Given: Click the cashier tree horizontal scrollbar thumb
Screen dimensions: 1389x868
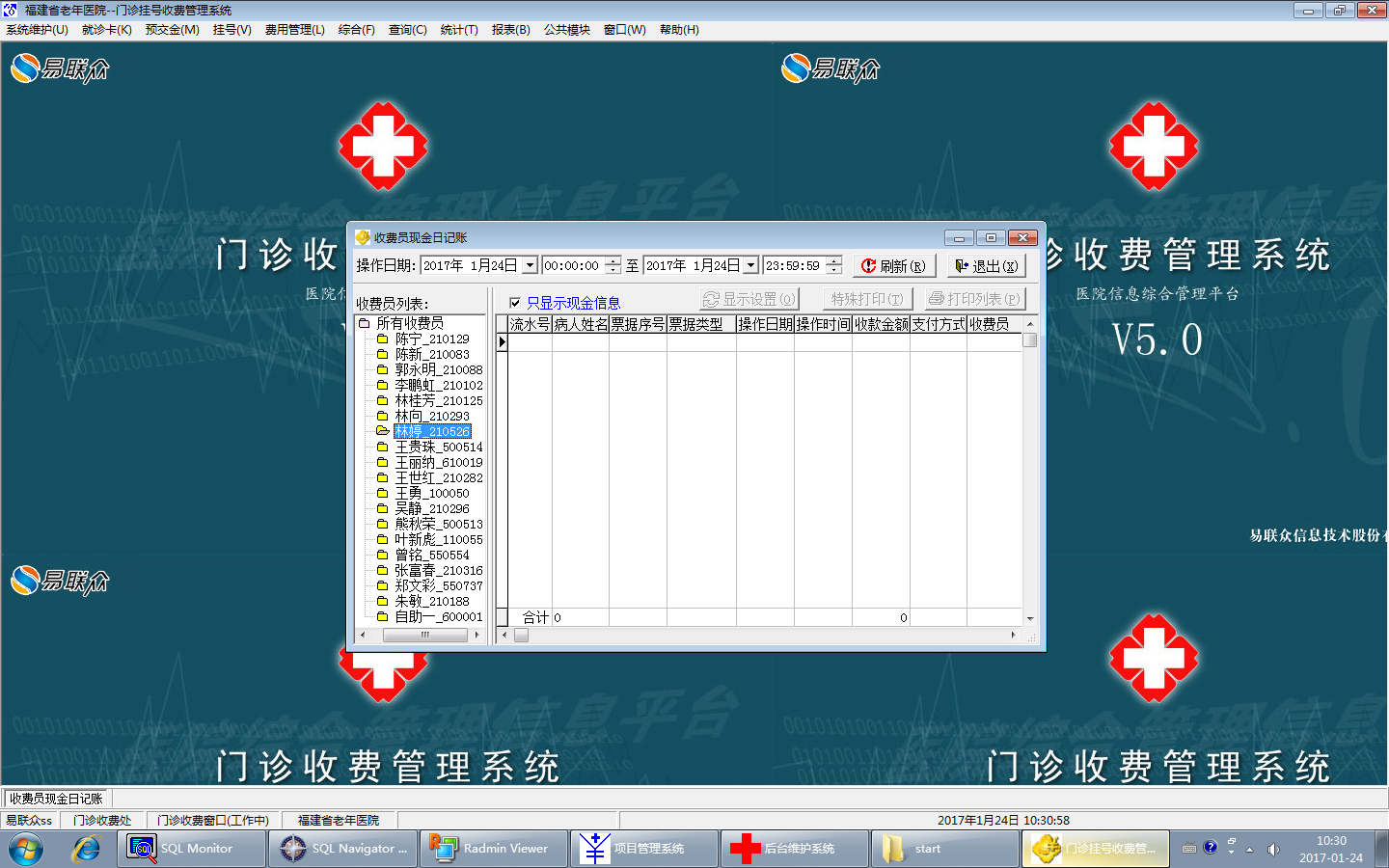Looking at the screenshot, I should click(x=424, y=635).
